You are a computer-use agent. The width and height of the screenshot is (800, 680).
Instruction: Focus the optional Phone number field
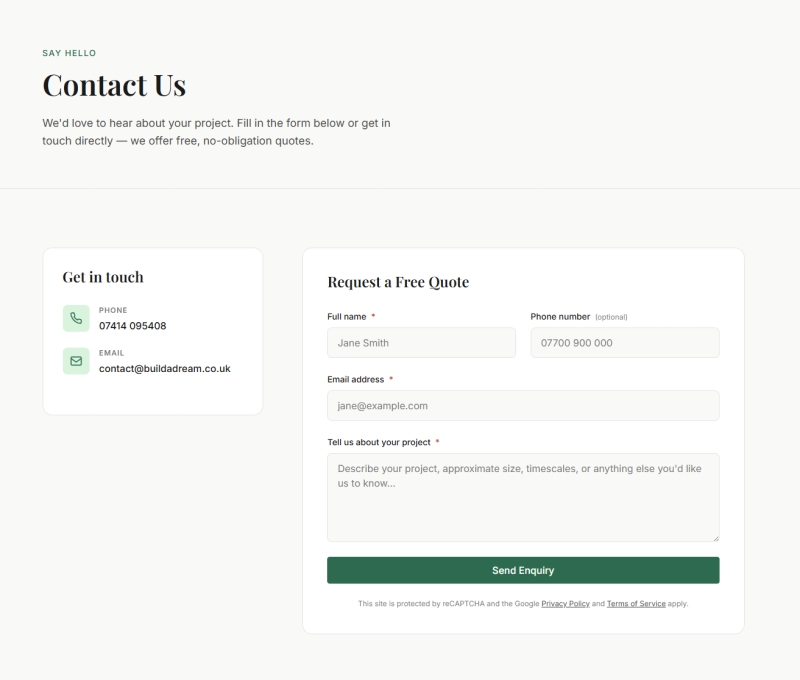coord(624,343)
